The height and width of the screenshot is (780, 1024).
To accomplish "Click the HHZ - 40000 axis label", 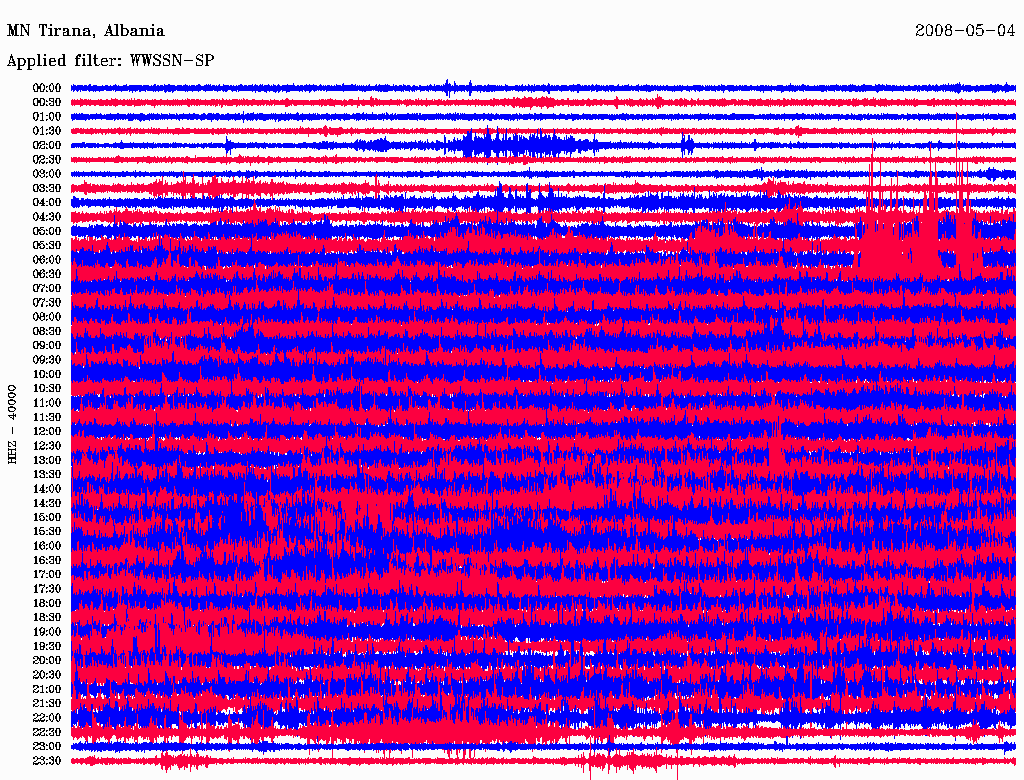I will tap(12, 425).
